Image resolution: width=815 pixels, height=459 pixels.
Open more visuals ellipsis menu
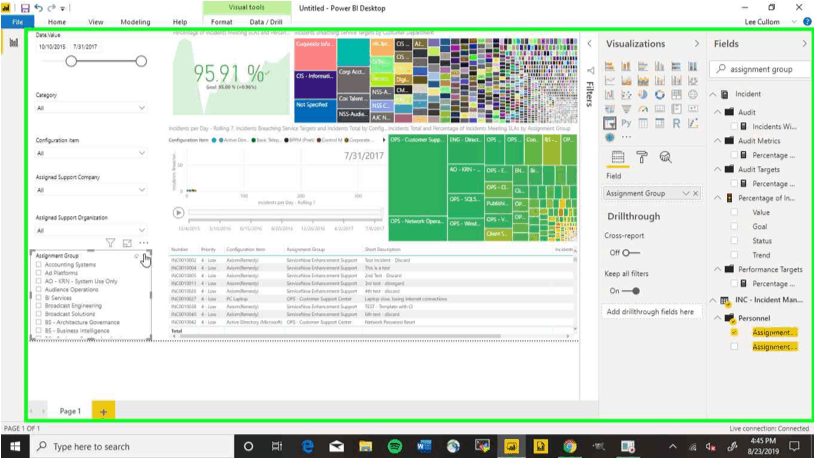626,137
